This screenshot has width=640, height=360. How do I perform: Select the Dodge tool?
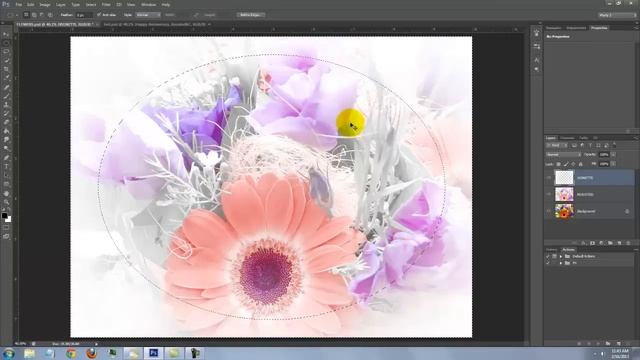(6, 149)
